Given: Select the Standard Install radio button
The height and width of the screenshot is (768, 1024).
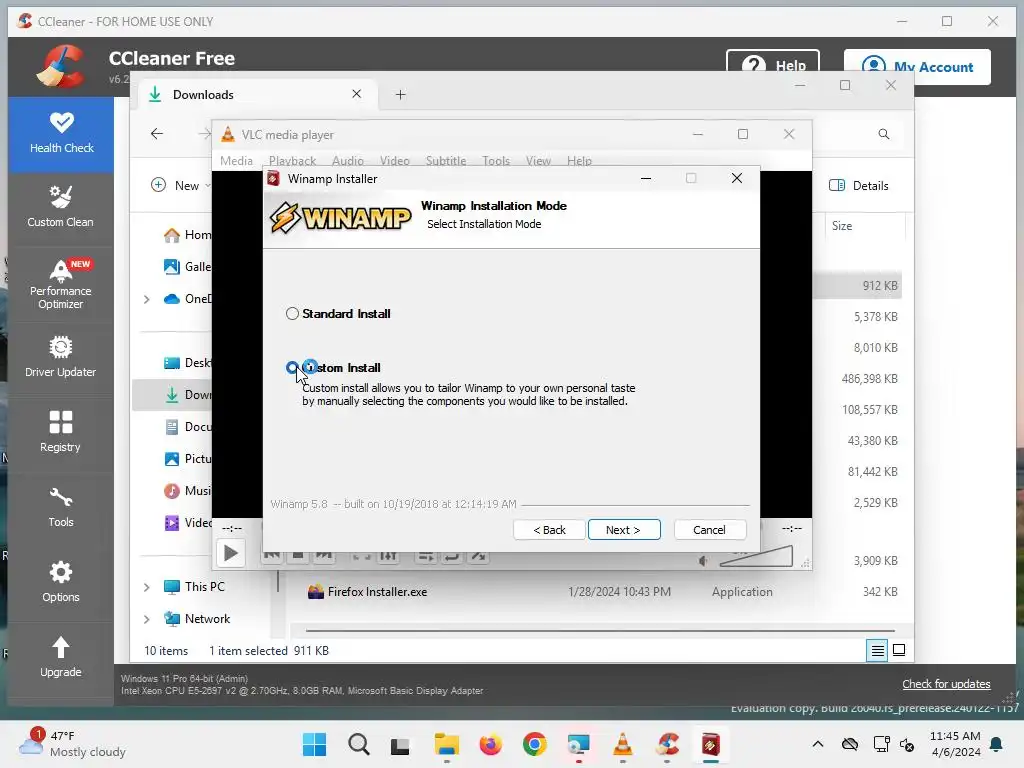Looking at the screenshot, I should (292, 313).
